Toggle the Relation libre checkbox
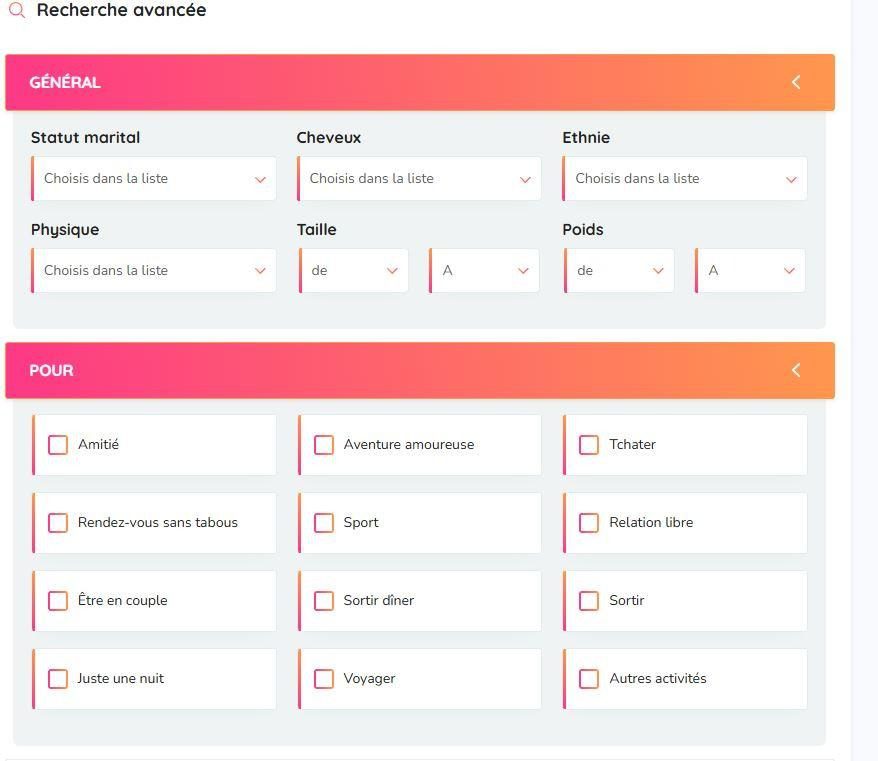Viewport: 878px width, 761px height. [x=589, y=523]
